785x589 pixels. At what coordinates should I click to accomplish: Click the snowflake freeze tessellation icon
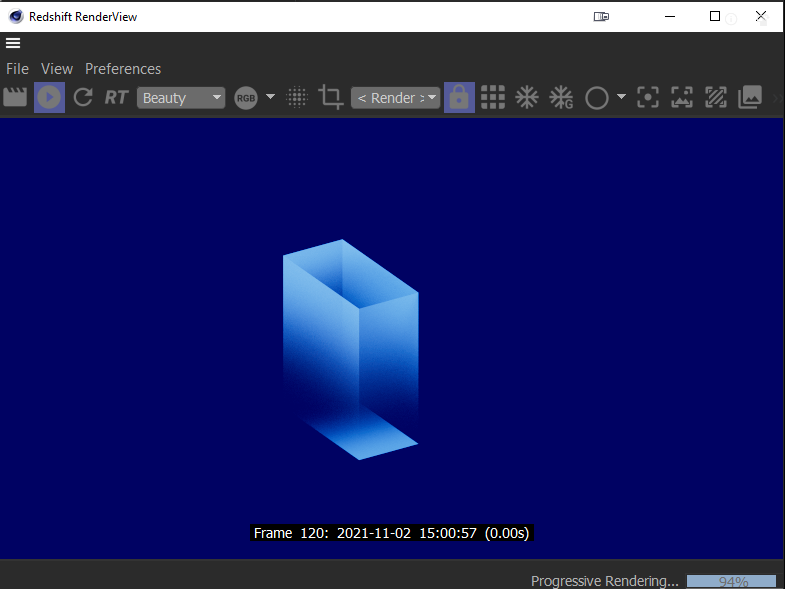pos(527,97)
